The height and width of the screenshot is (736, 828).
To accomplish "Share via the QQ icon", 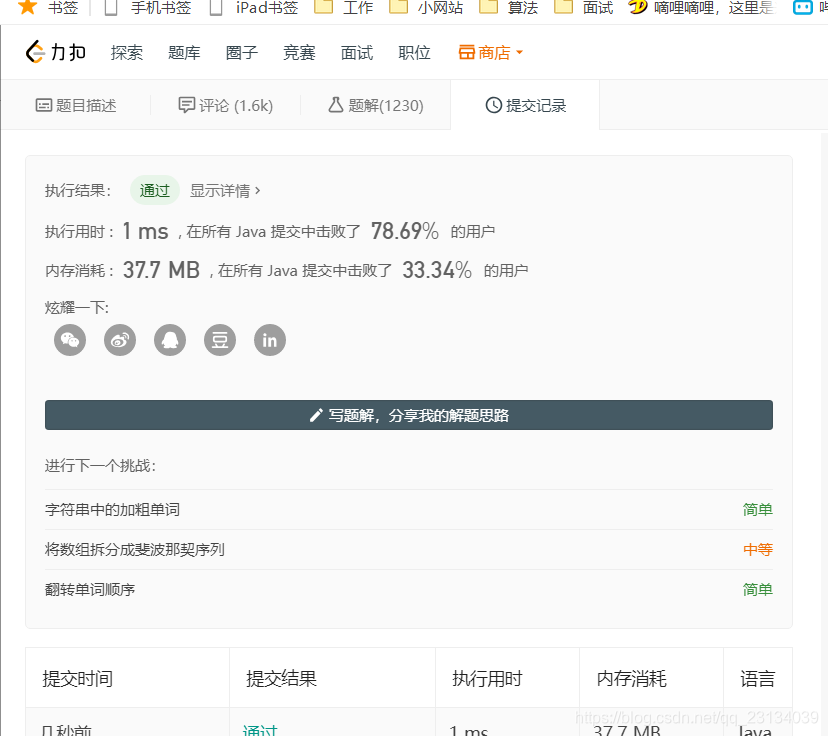I will click(169, 340).
